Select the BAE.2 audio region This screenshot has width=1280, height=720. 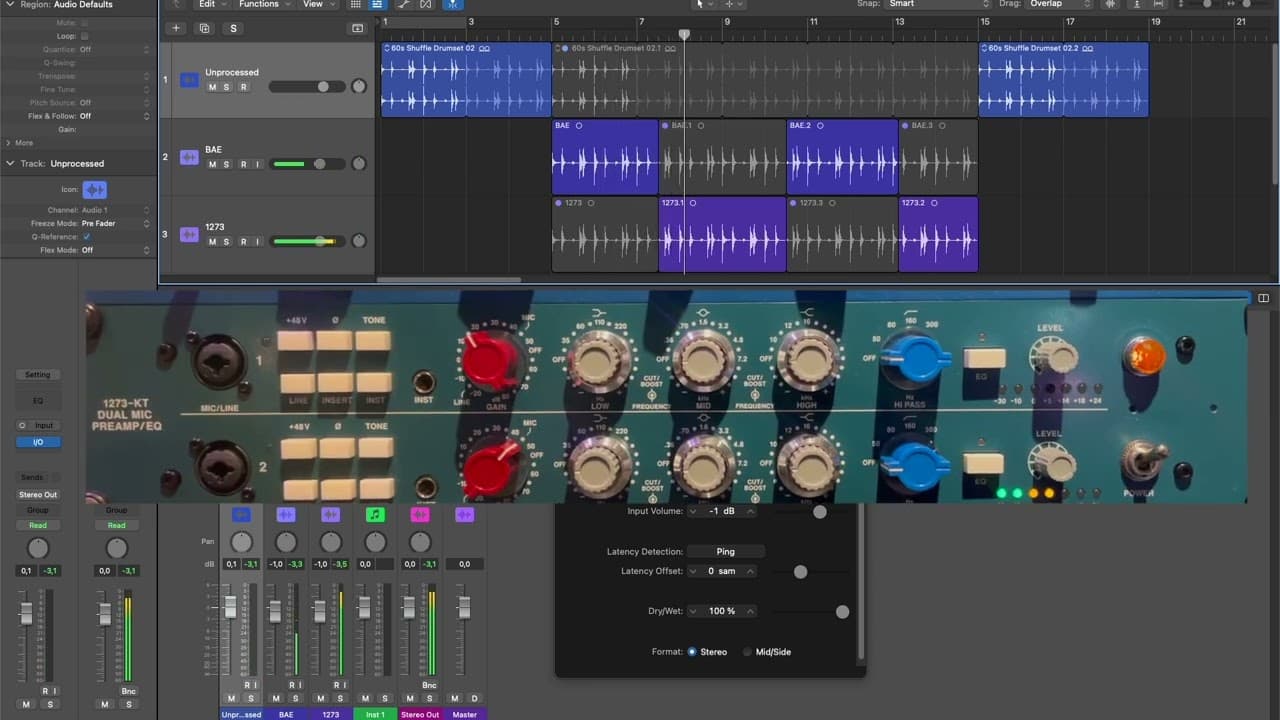point(842,157)
